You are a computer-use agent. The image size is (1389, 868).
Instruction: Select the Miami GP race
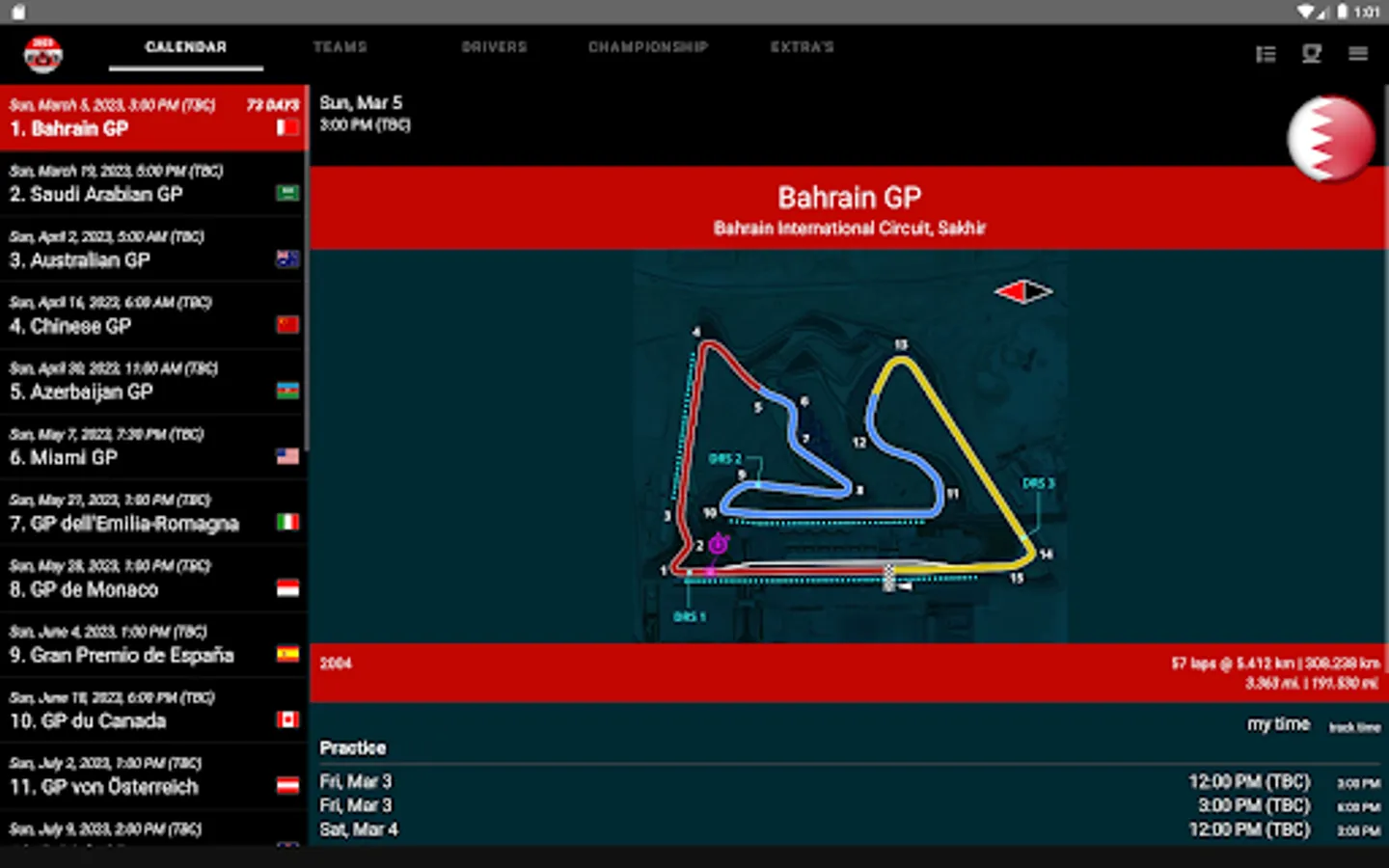[x=152, y=447]
